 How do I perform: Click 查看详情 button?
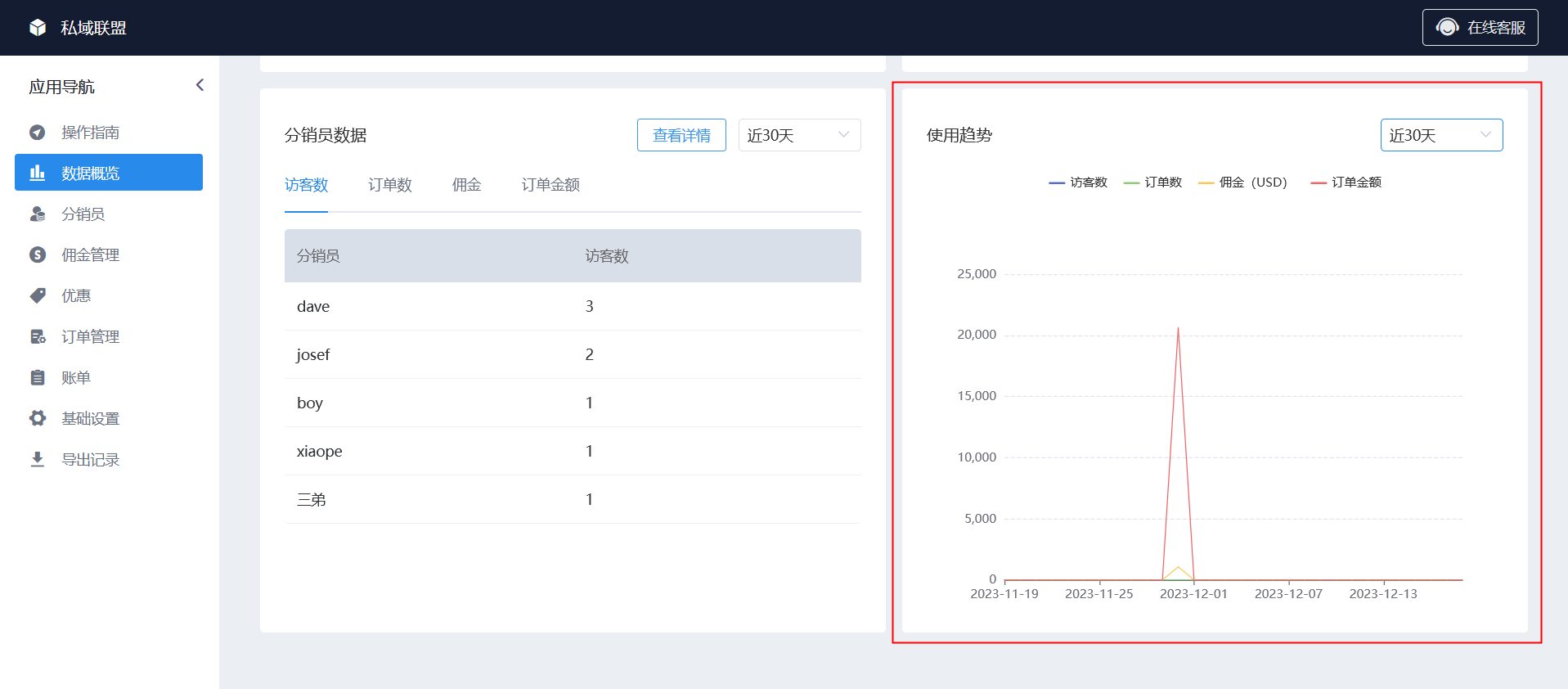pyautogui.click(x=681, y=135)
